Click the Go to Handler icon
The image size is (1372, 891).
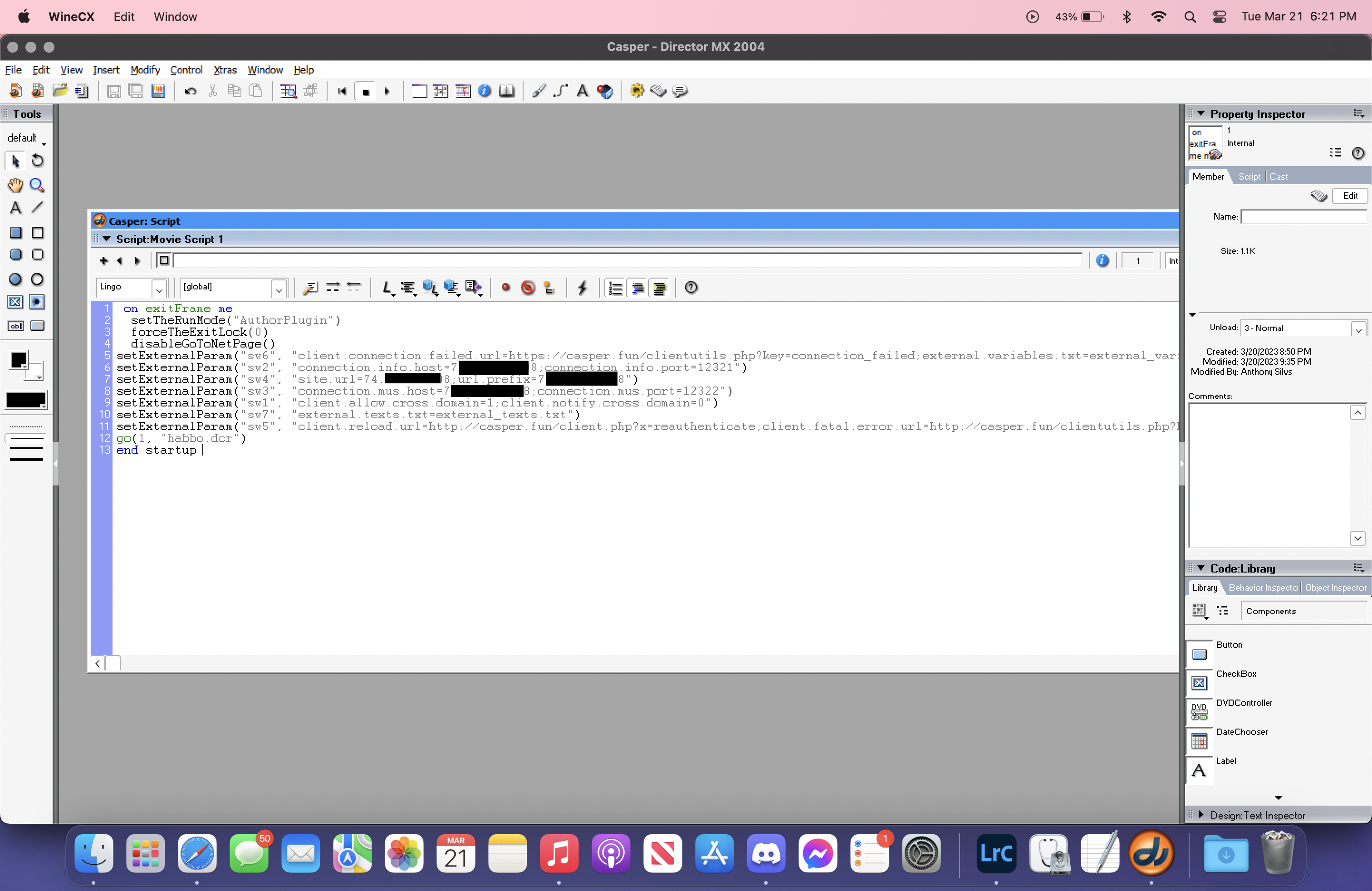pyautogui.click(x=310, y=288)
